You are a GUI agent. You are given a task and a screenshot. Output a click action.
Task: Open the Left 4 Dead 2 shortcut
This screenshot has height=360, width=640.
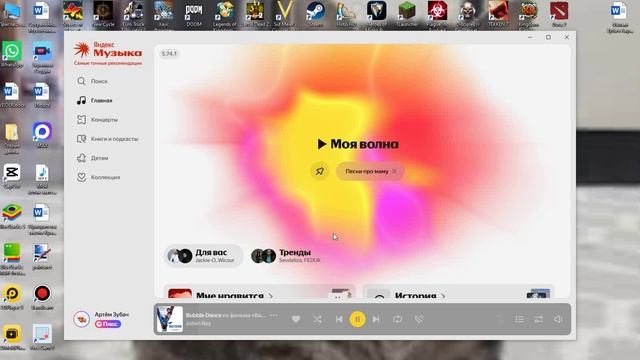click(x=255, y=14)
